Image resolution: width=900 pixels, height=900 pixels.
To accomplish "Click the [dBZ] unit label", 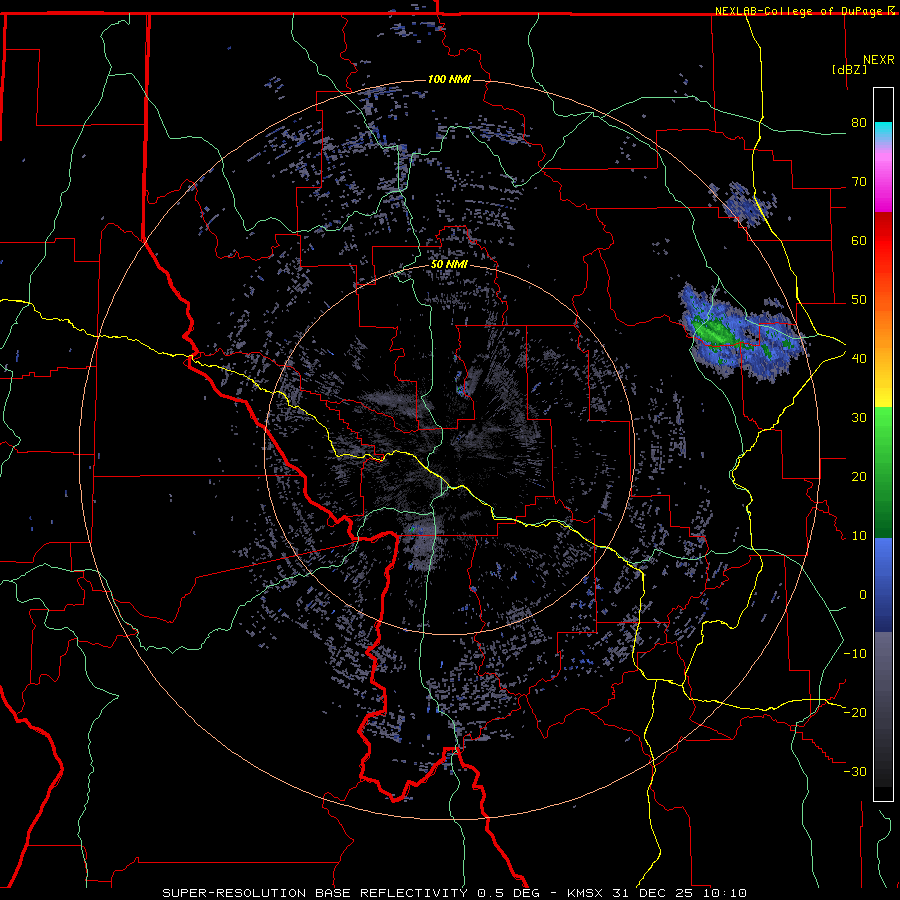I will coord(849,70).
